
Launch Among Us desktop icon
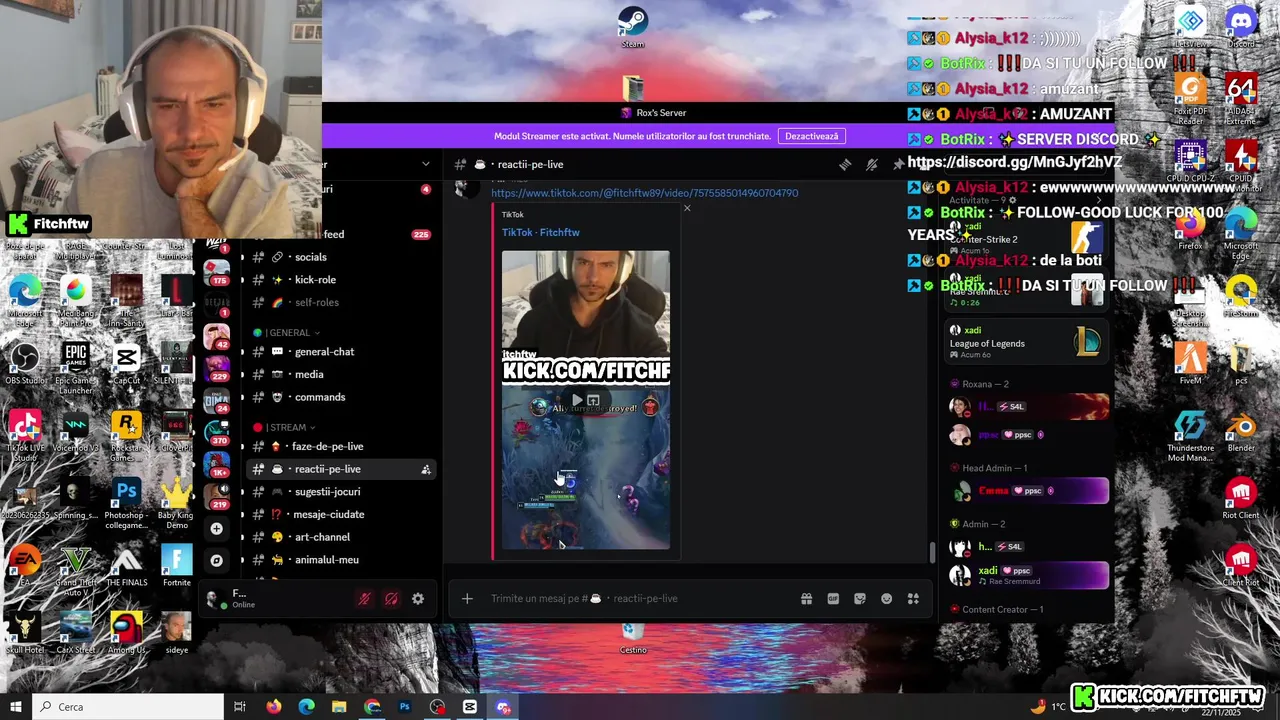126,634
